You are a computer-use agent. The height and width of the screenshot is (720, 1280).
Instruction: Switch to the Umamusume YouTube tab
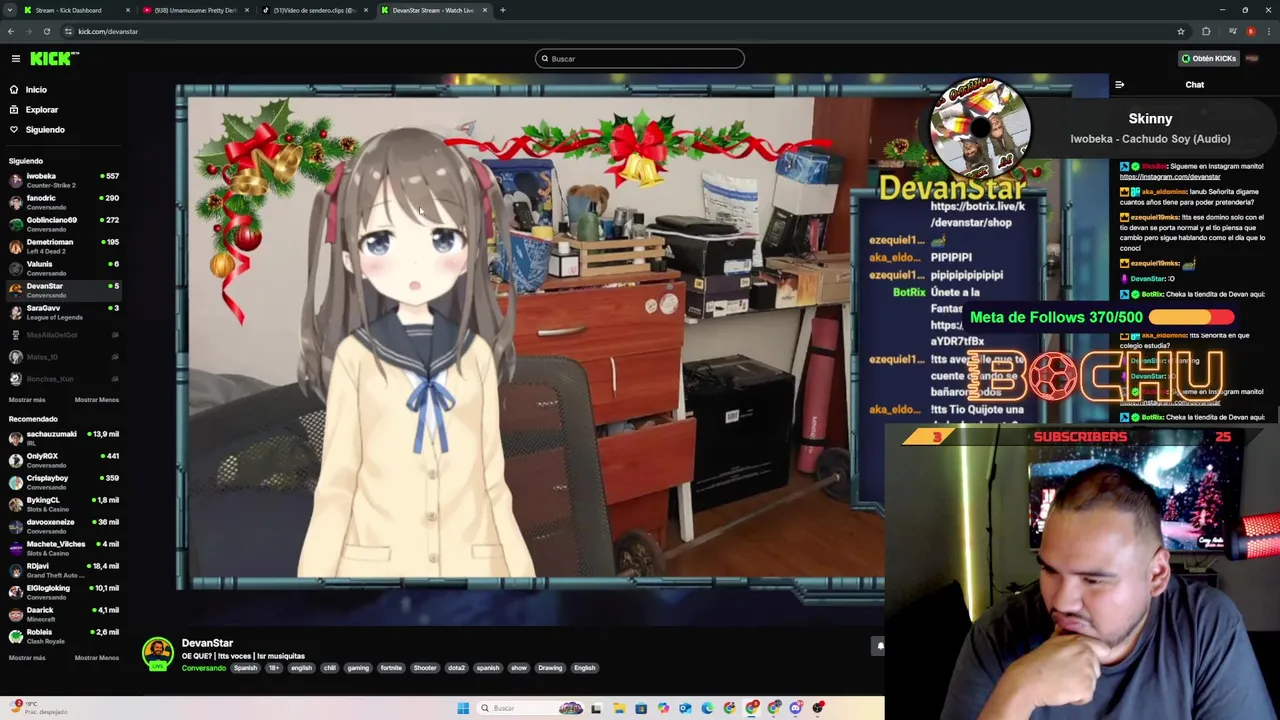195,10
